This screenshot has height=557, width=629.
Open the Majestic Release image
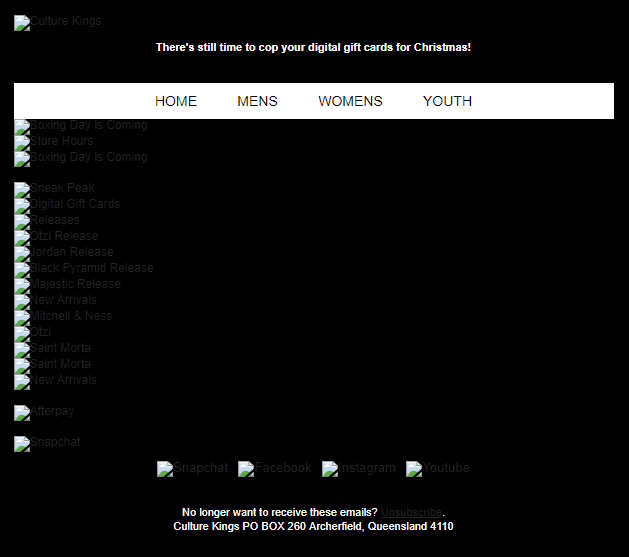pyautogui.click(x=67, y=285)
